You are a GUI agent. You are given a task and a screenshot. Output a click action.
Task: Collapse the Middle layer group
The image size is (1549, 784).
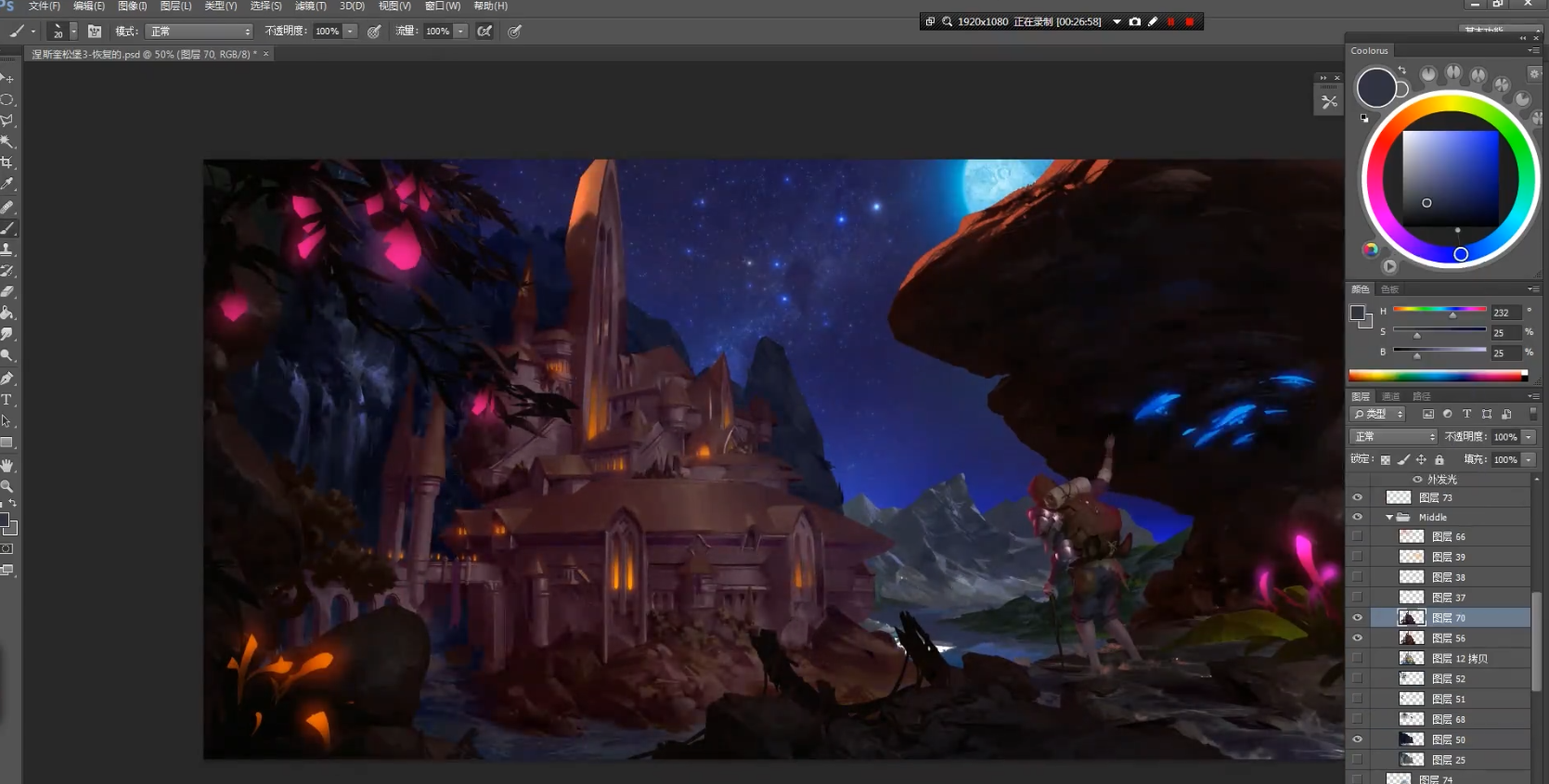click(1388, 517)
